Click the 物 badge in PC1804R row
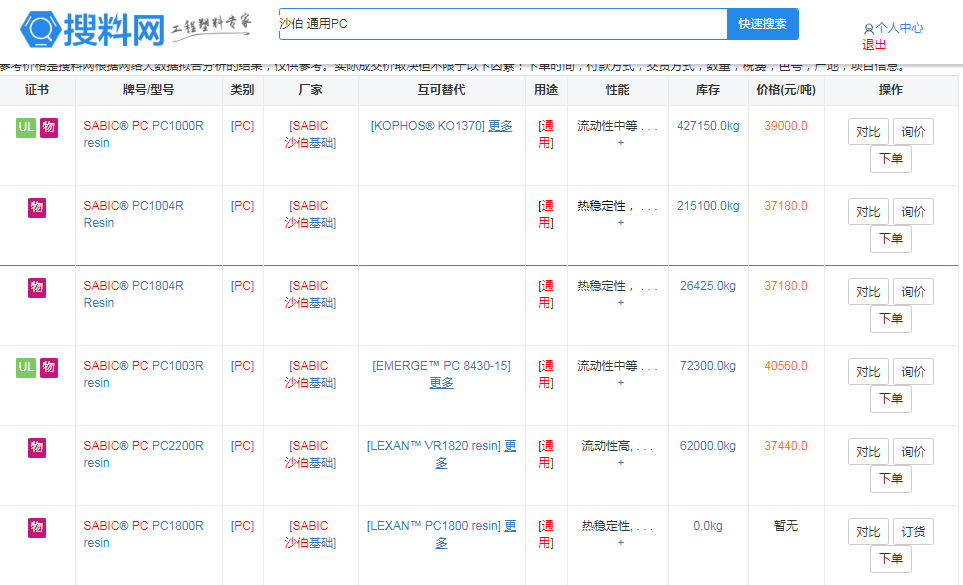963x585 pixels. (37, 287)
